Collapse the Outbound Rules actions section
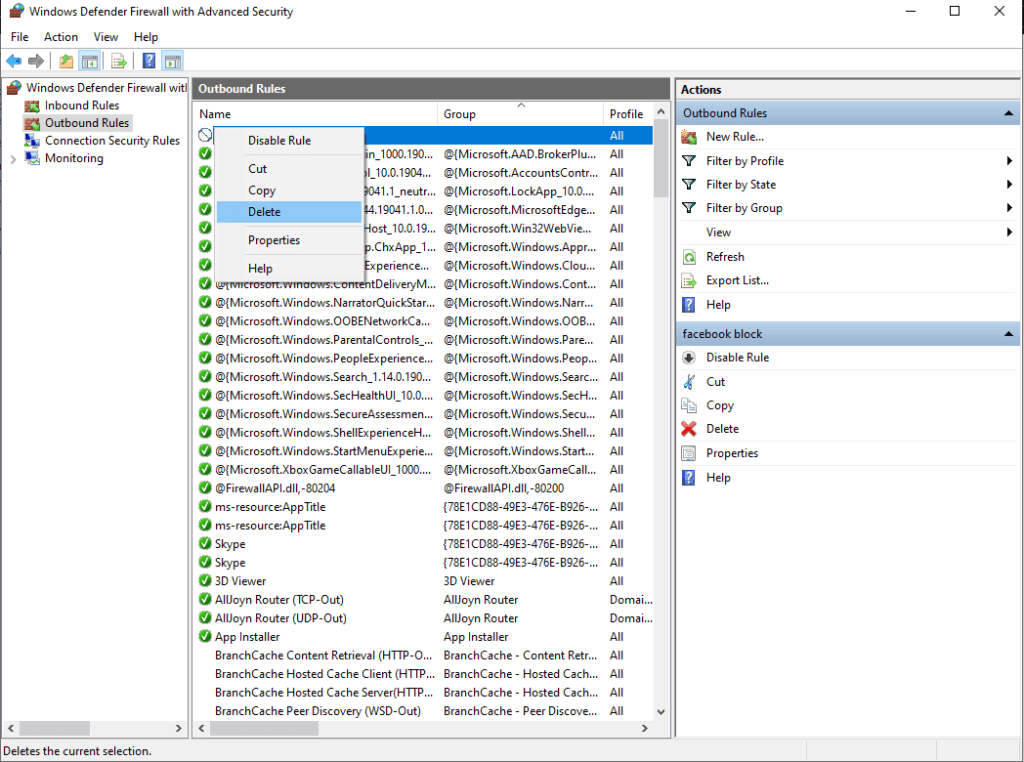The height and width of the screenshot is (762, 1024). 1008,113
